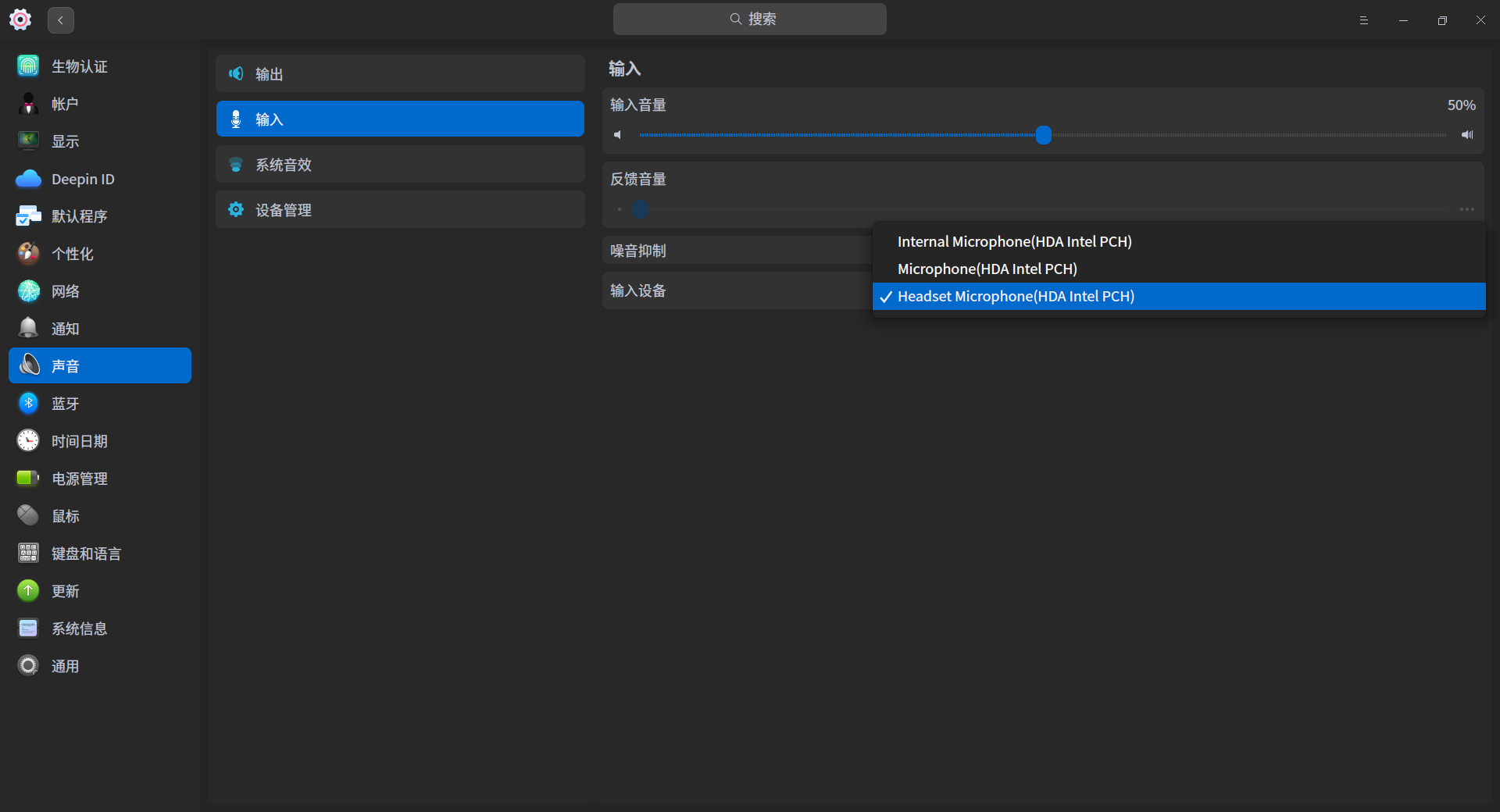Select 声音 in the sidebar
Image resolution: width=1500 pixels, height=812 pixels.
pos(100,365)
